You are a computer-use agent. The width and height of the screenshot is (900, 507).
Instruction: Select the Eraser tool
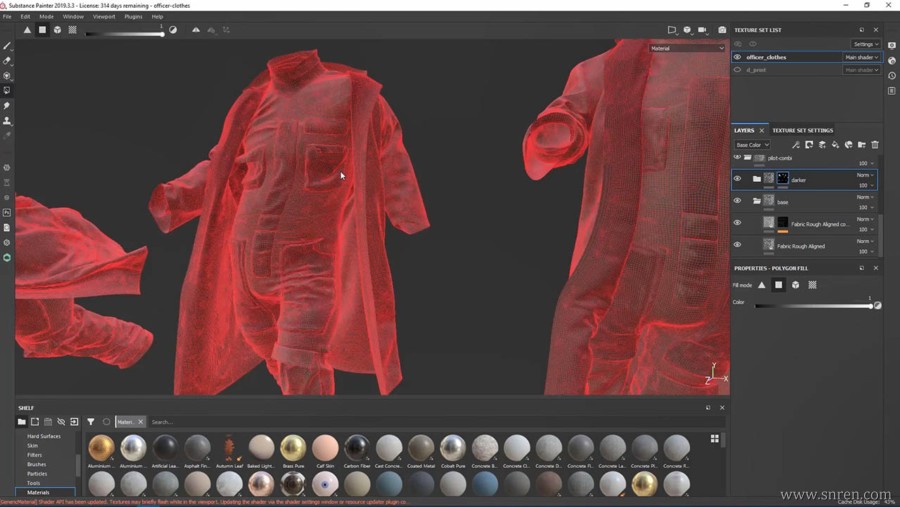7,60
